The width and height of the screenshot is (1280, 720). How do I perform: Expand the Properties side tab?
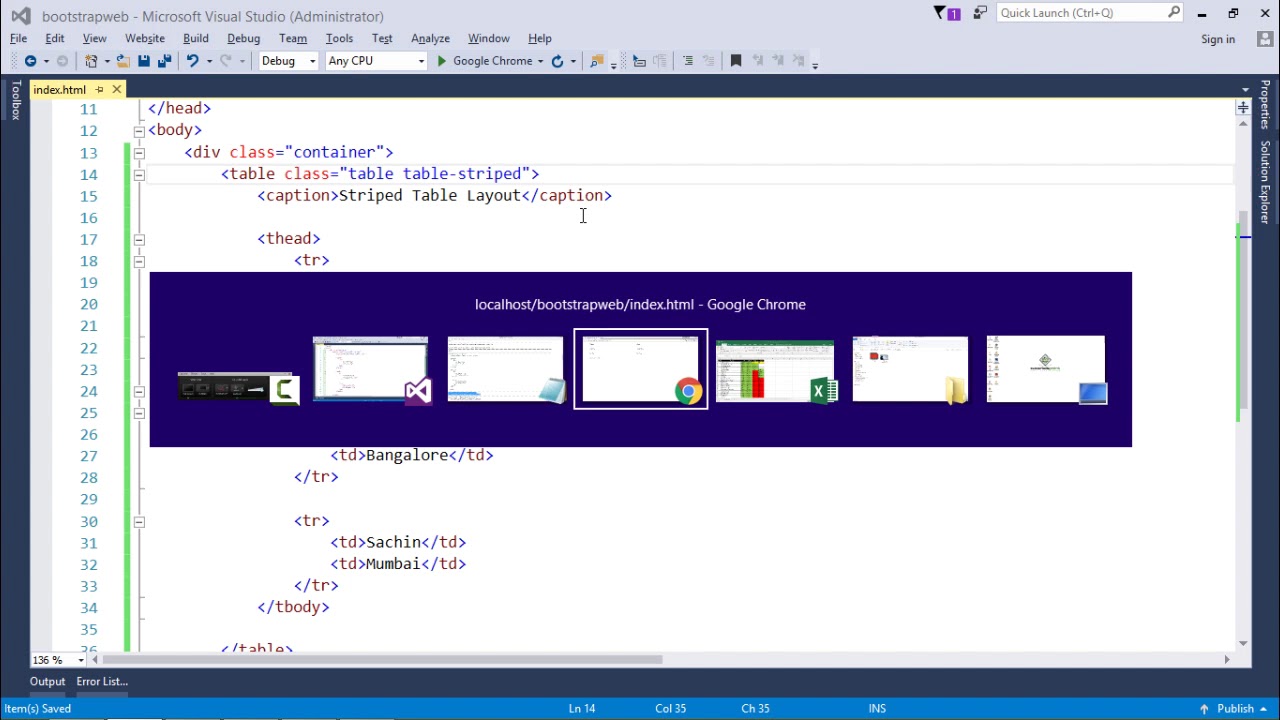[1265, 104]
